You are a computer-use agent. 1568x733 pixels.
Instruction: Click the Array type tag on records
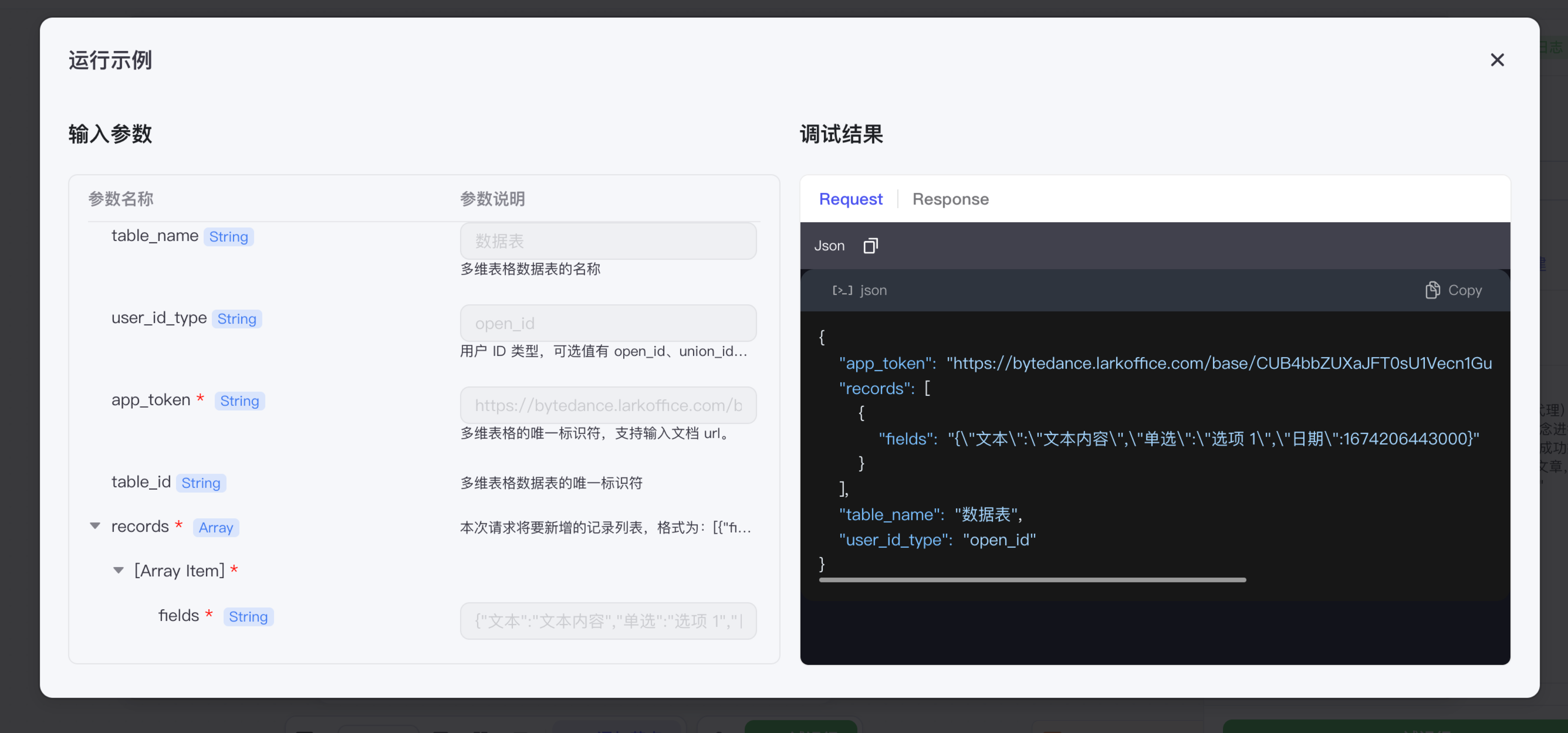click(x=215, y=528)
